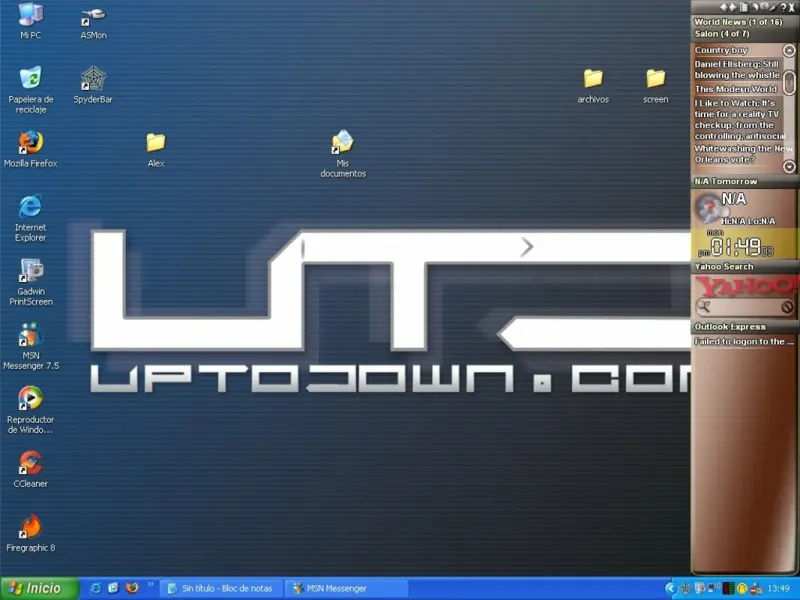Viewport: 800px width, 600px height.
Task: Click the Yahoo Search panel header
Action: tap(723, 266)
